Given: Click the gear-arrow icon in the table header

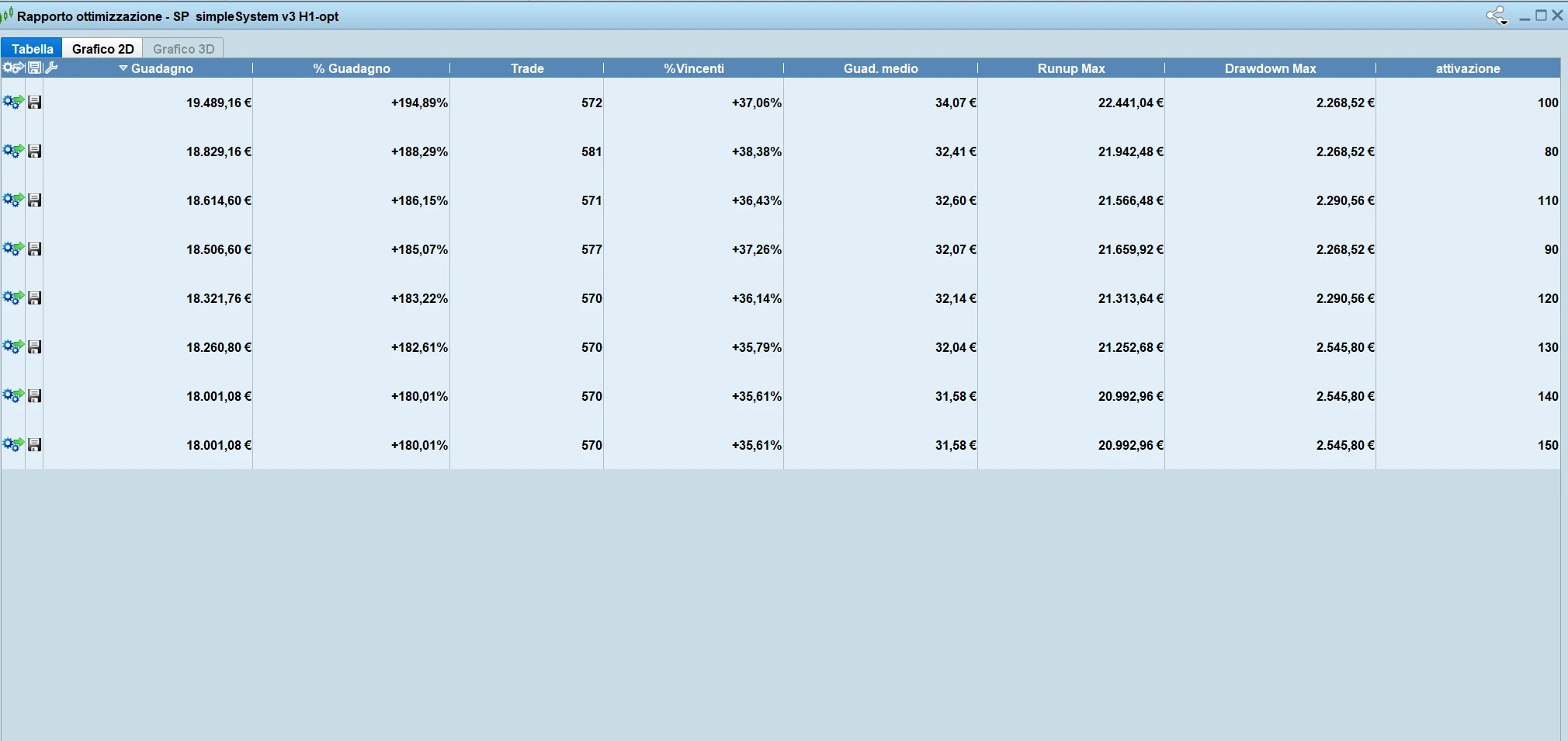Looking at the screenshot, I should pyautogui.click(x=13, y=68).
